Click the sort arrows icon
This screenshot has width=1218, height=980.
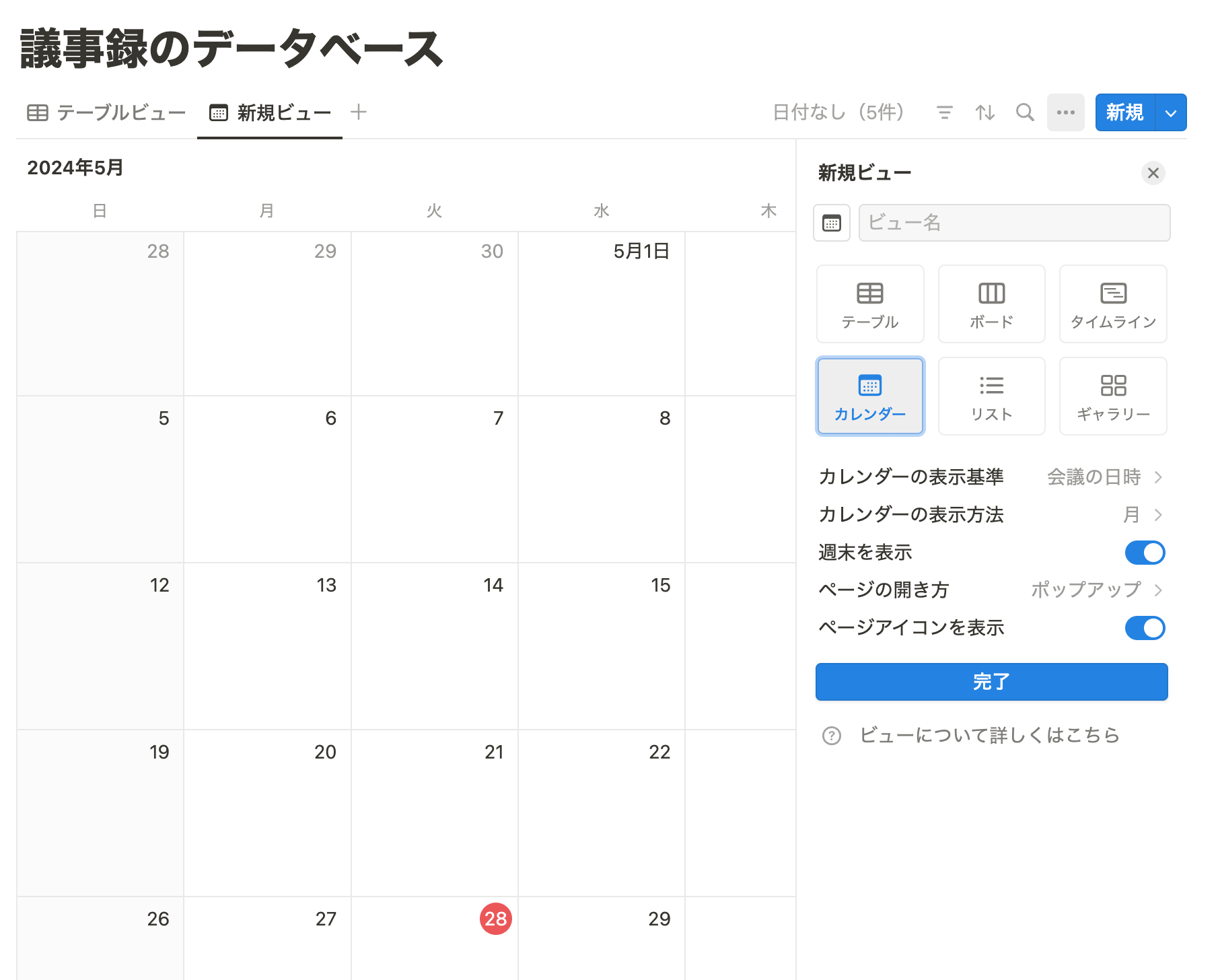click(x=985, y=112)
